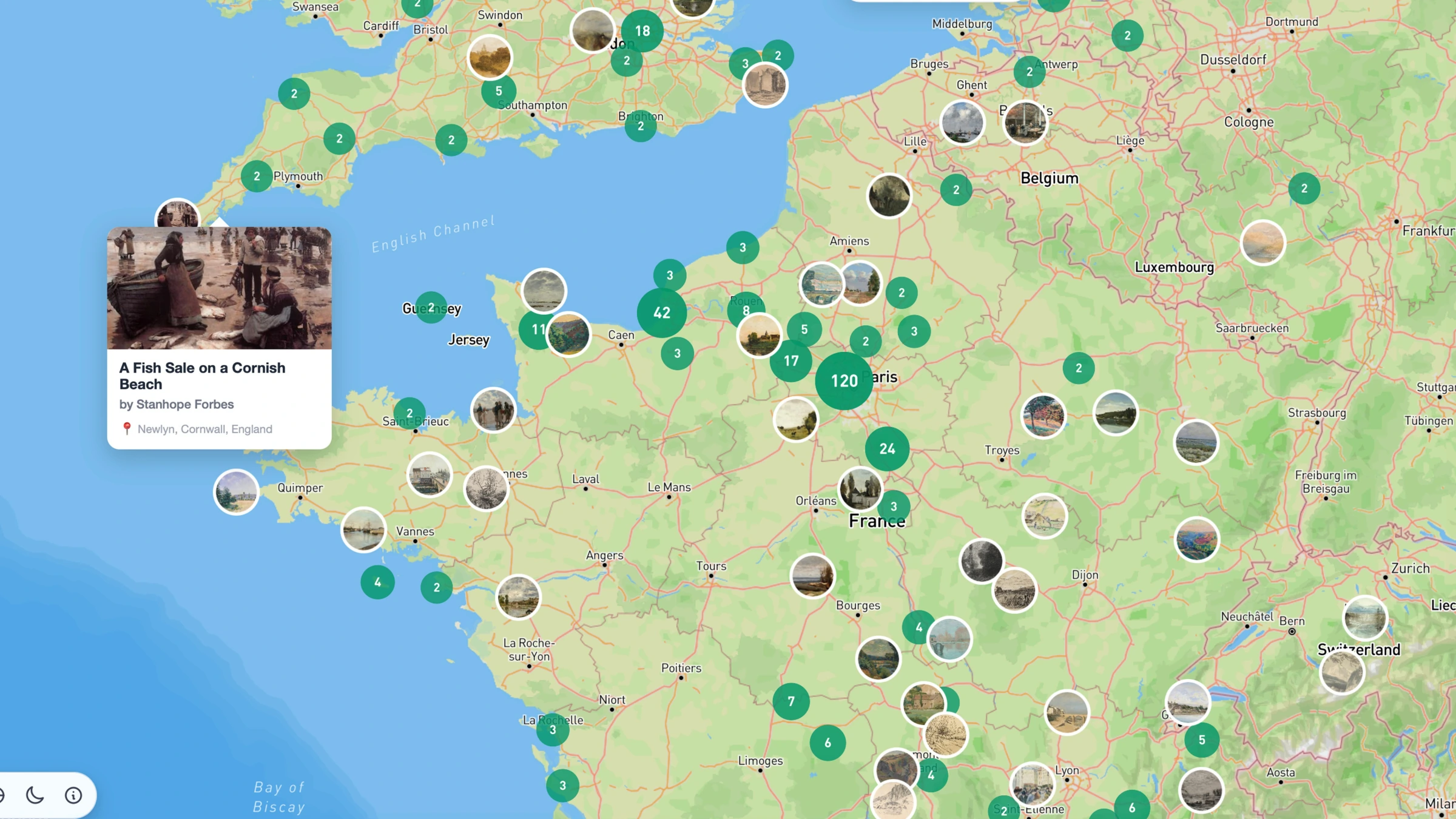Open the painting marker east of Saint-Brieuc
The width and height of the screenshot is (1456, 819).
coord(493,410)
